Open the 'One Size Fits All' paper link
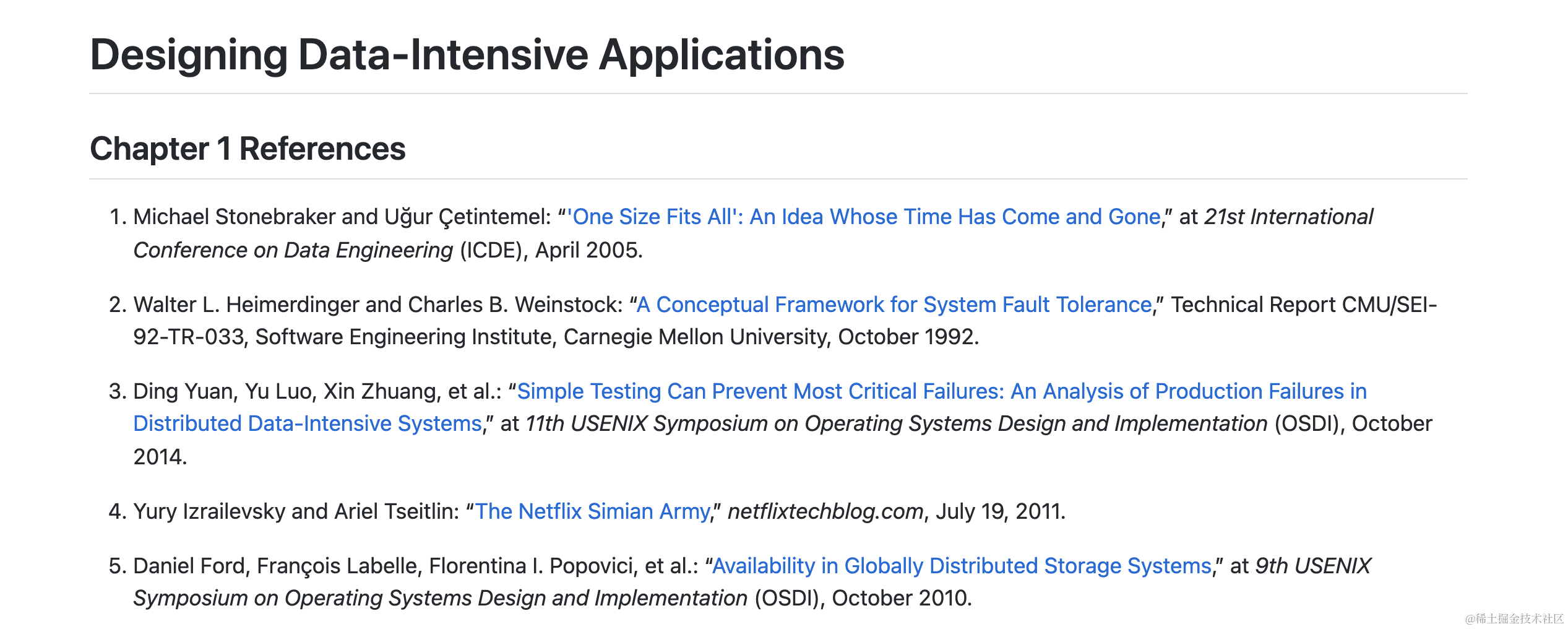The width and height of the screenshot is (1568, 629). click(x=864, y=217)
